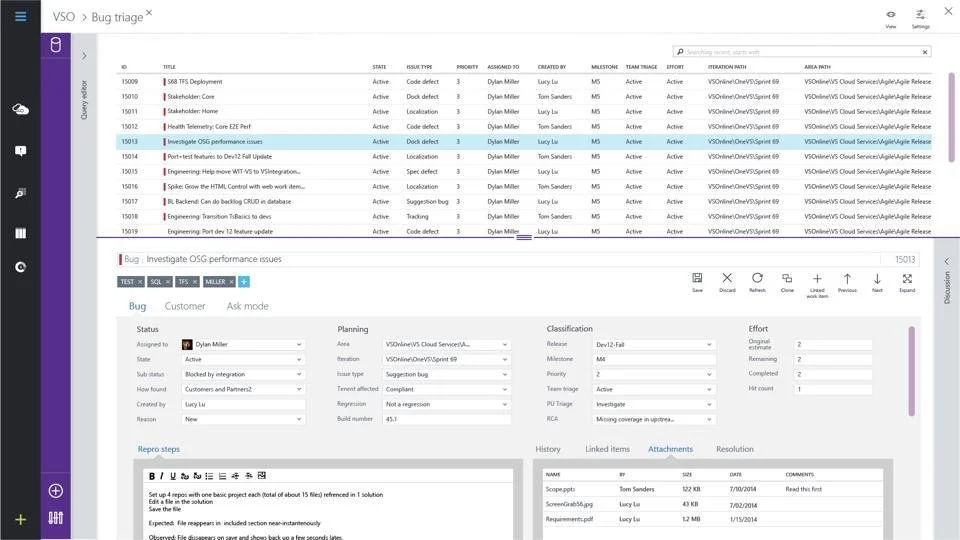Close the Bug triage tab
960x540 pixels.
pos(149,12)
